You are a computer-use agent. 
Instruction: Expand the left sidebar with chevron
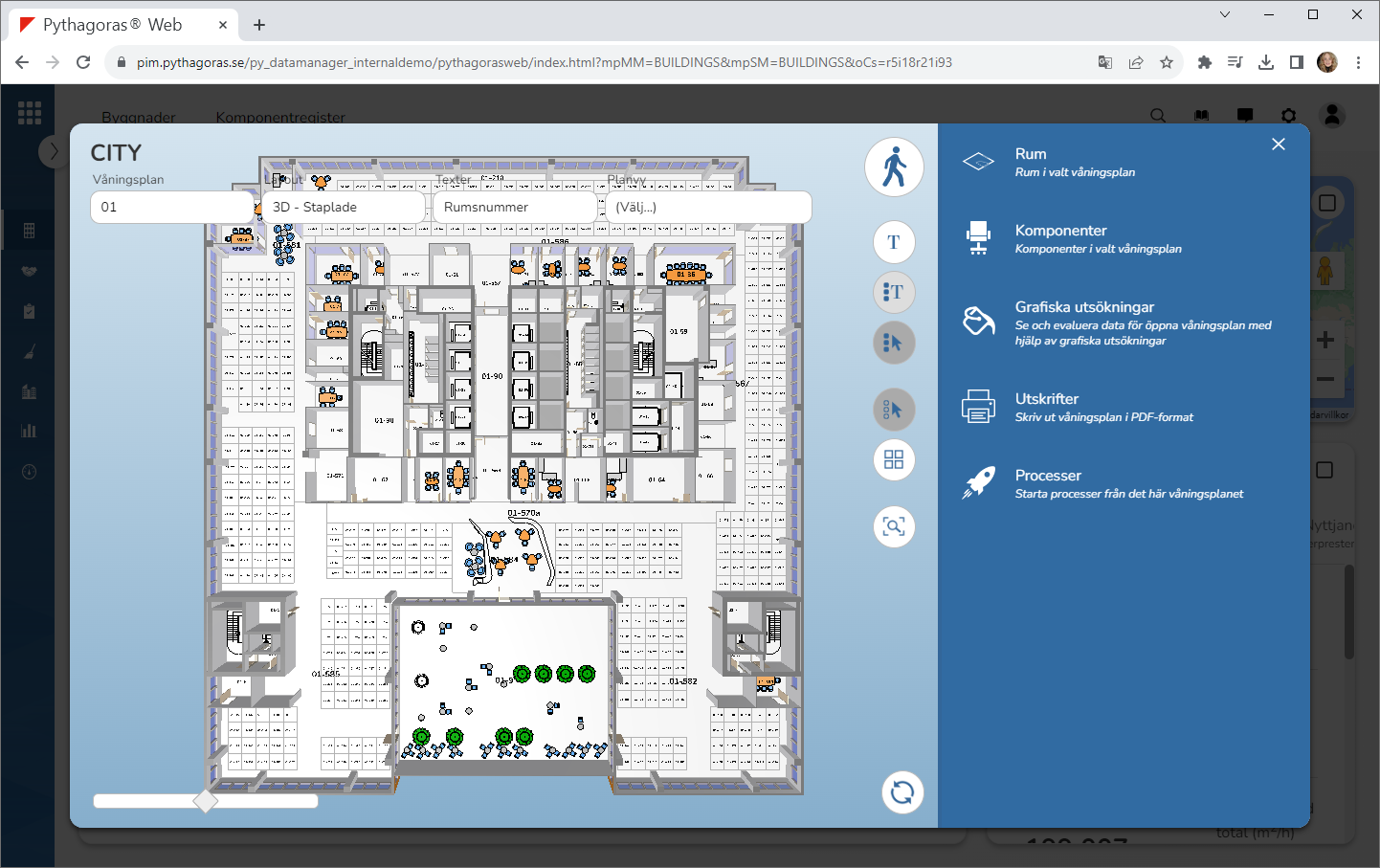[54, 151]
